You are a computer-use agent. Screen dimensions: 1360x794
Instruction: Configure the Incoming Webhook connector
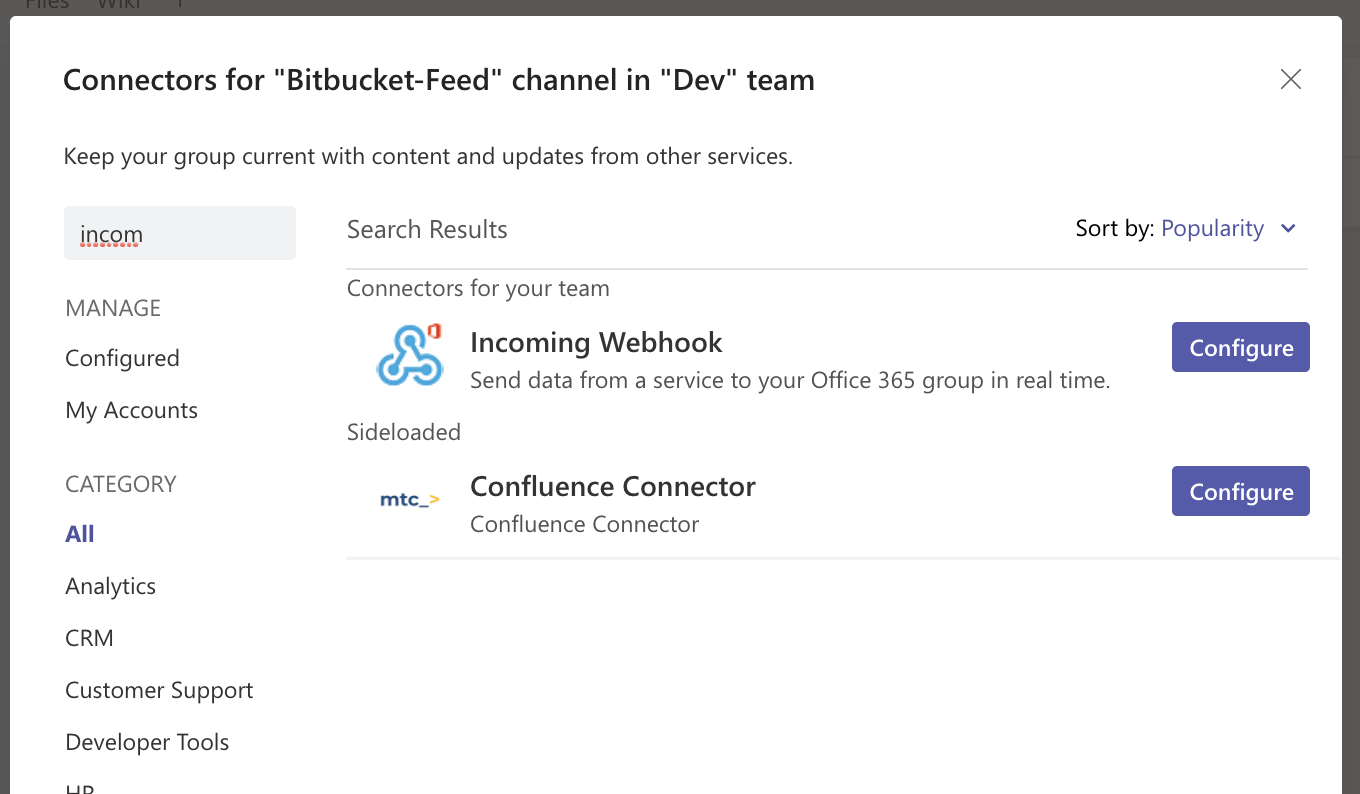coord(1240,347)
